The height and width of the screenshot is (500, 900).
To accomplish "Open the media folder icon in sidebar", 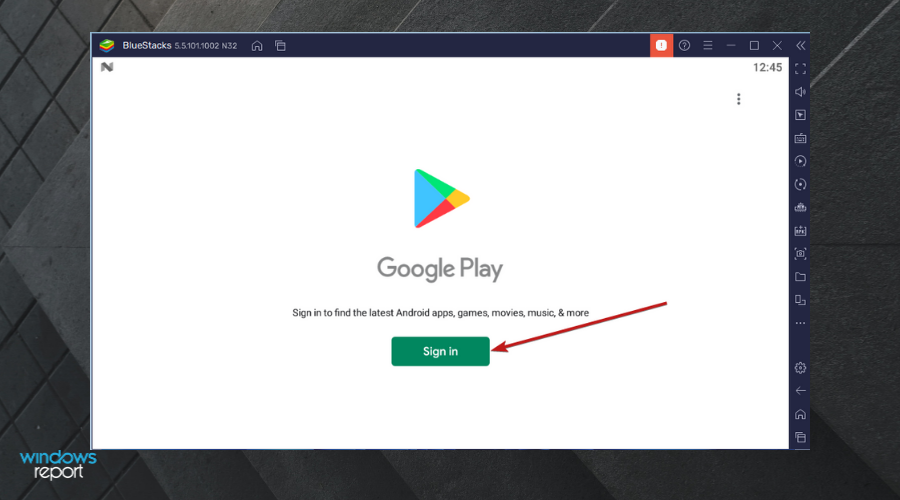I will click(801, 277).
